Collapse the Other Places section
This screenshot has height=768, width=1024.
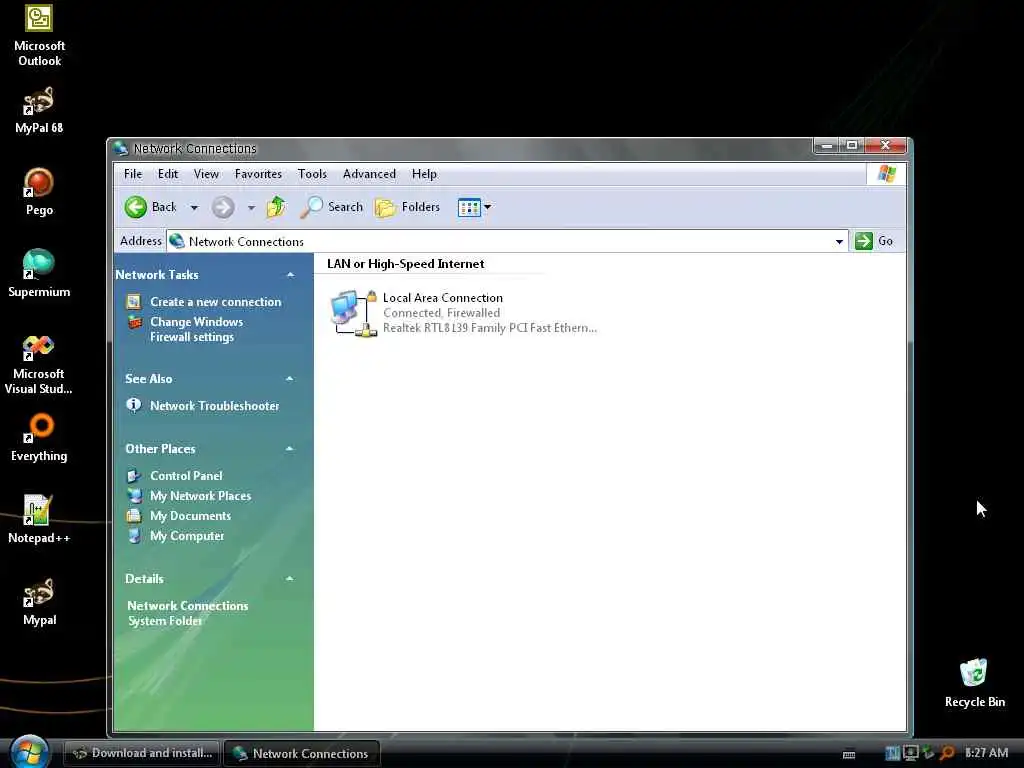pos(289,449)
